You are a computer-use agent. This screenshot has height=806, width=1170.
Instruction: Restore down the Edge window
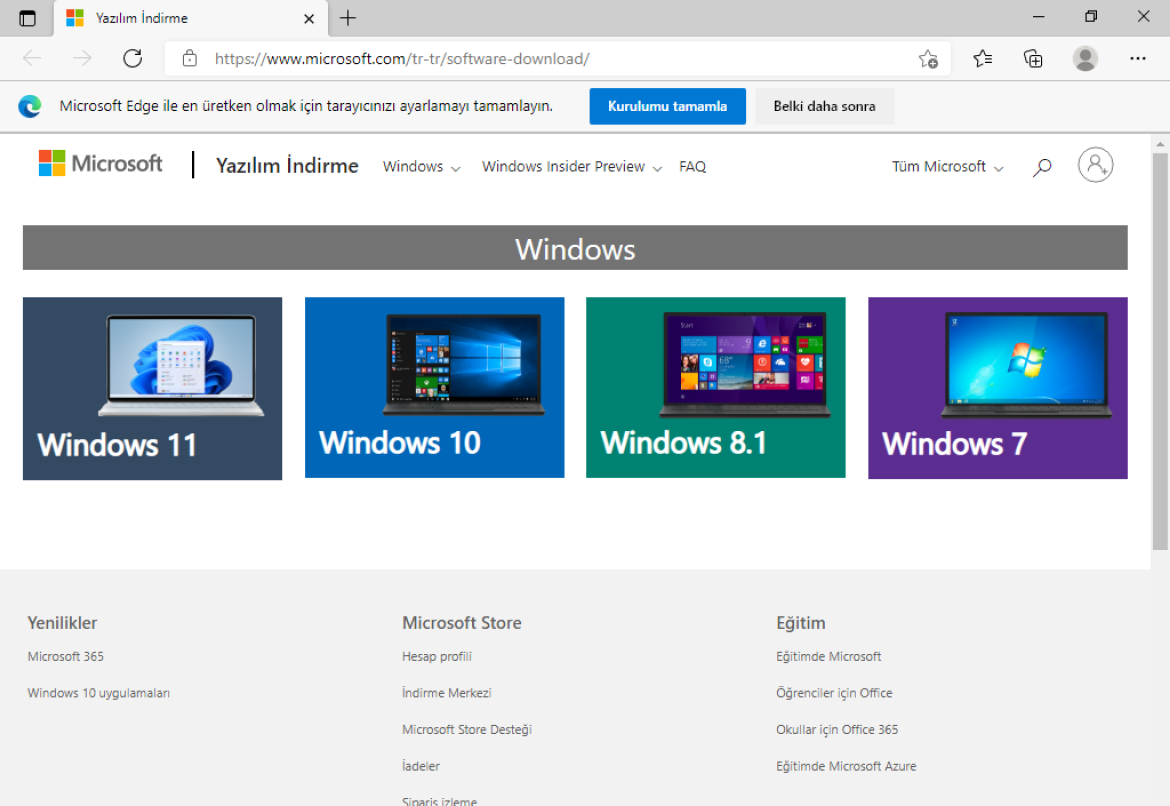click(1091, 17)
